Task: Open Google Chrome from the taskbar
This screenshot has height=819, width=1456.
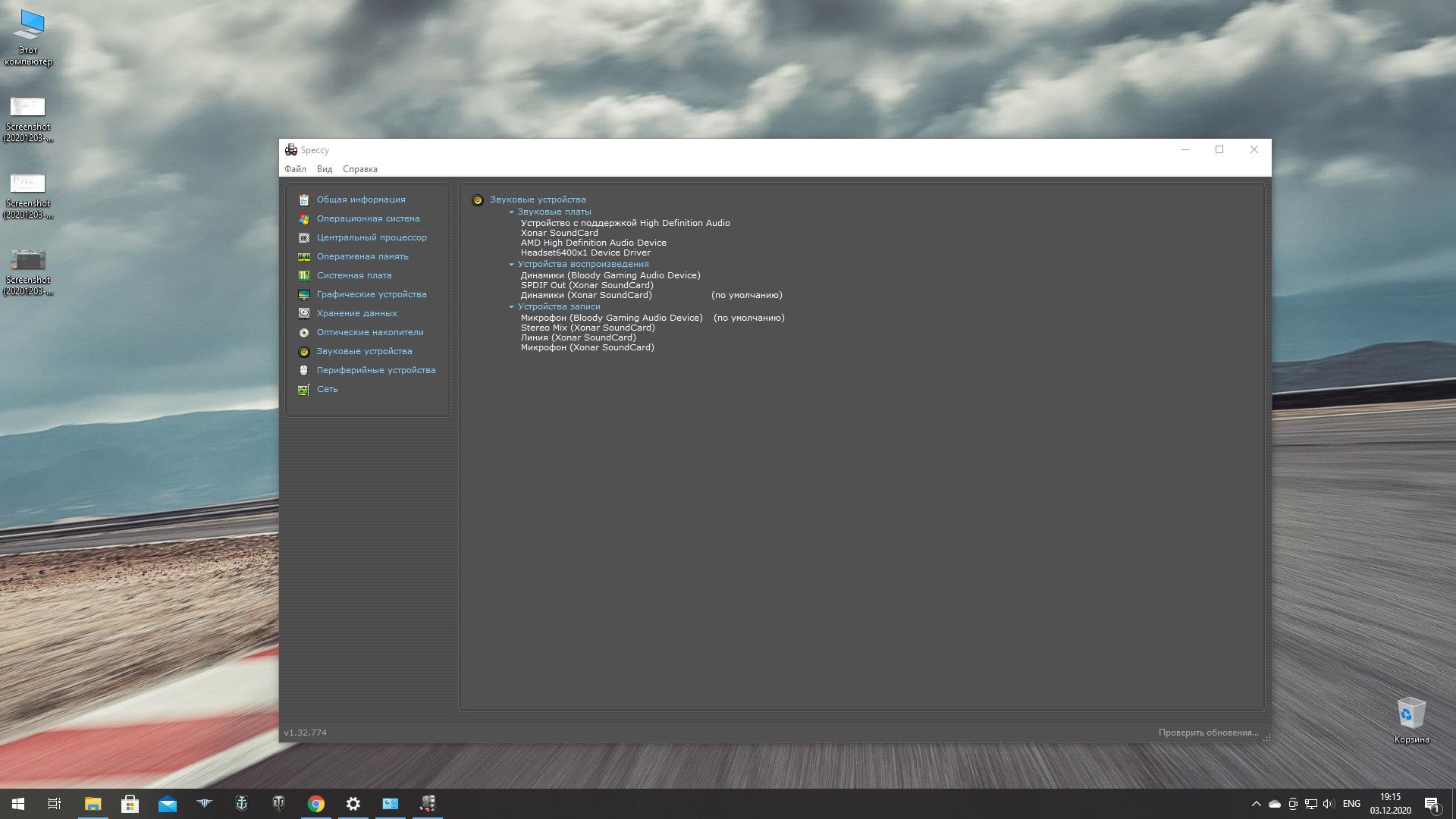Action: click(316, 804)
